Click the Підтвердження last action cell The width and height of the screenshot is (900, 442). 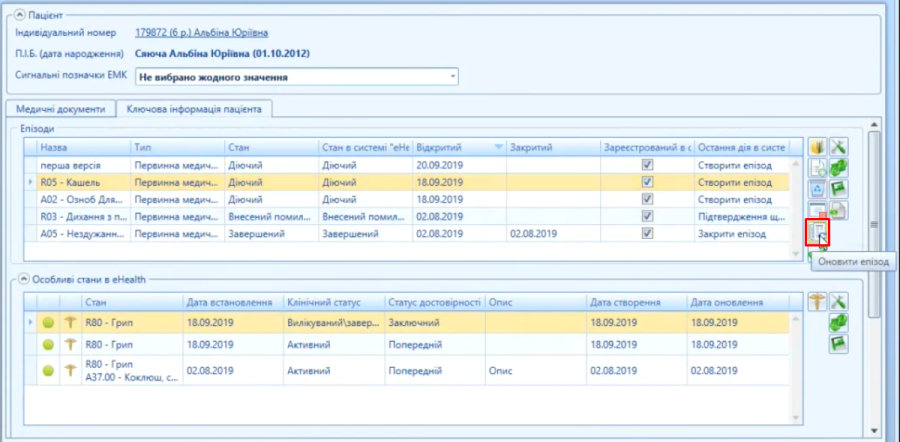742,217
